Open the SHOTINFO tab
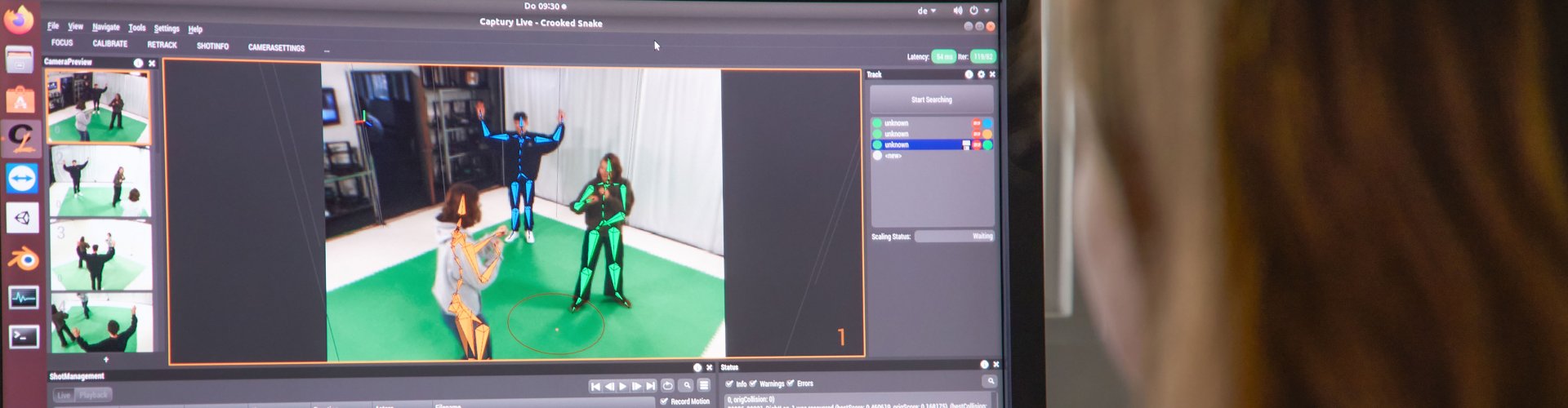 pos(212,47)
